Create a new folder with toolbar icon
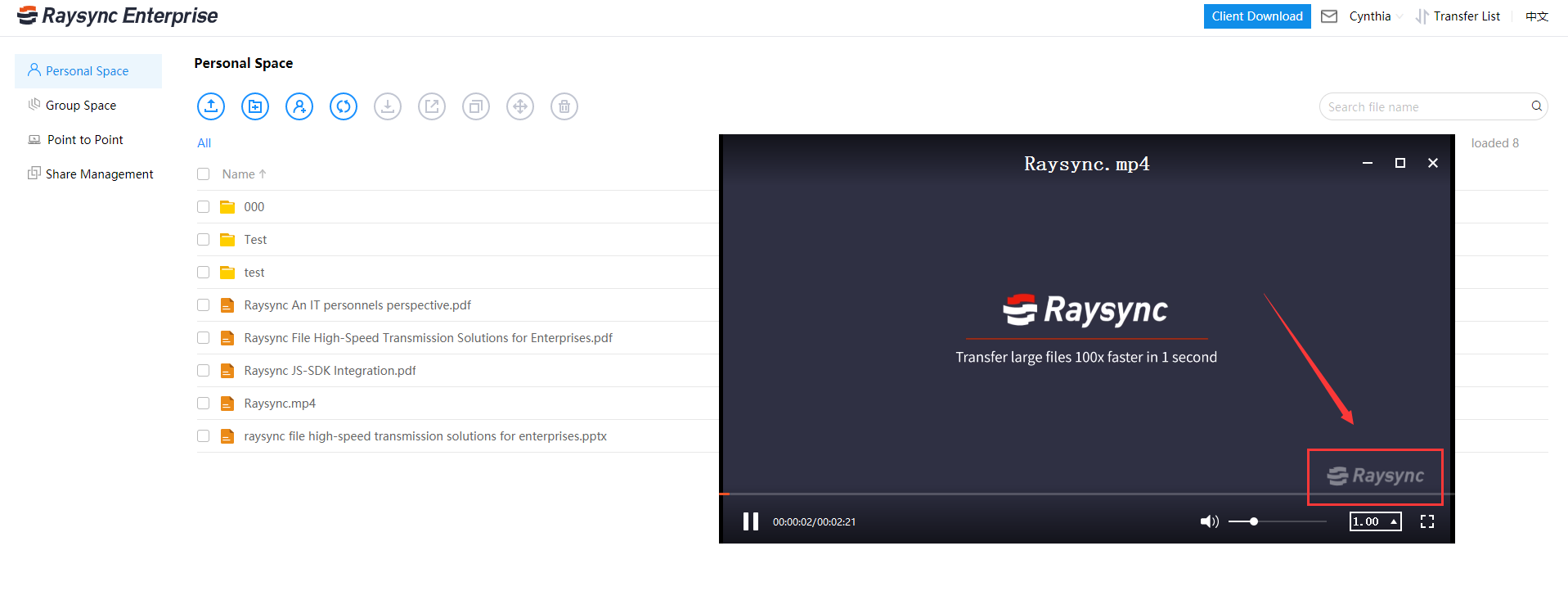Screen dimensions: 1568x591 (x=255, y=106)
